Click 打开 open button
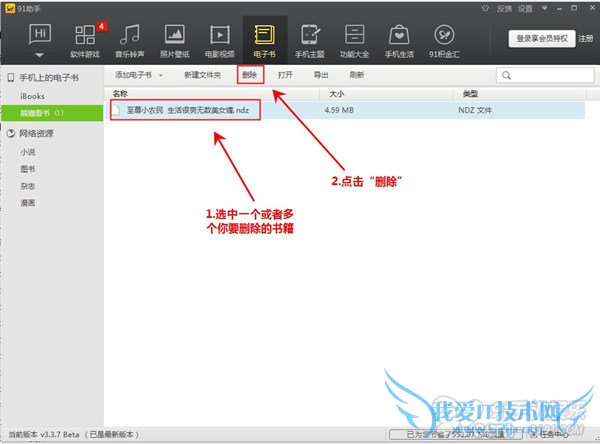Image resolution: width=600 pixels, height=444 pixels. tap(285, 75)
